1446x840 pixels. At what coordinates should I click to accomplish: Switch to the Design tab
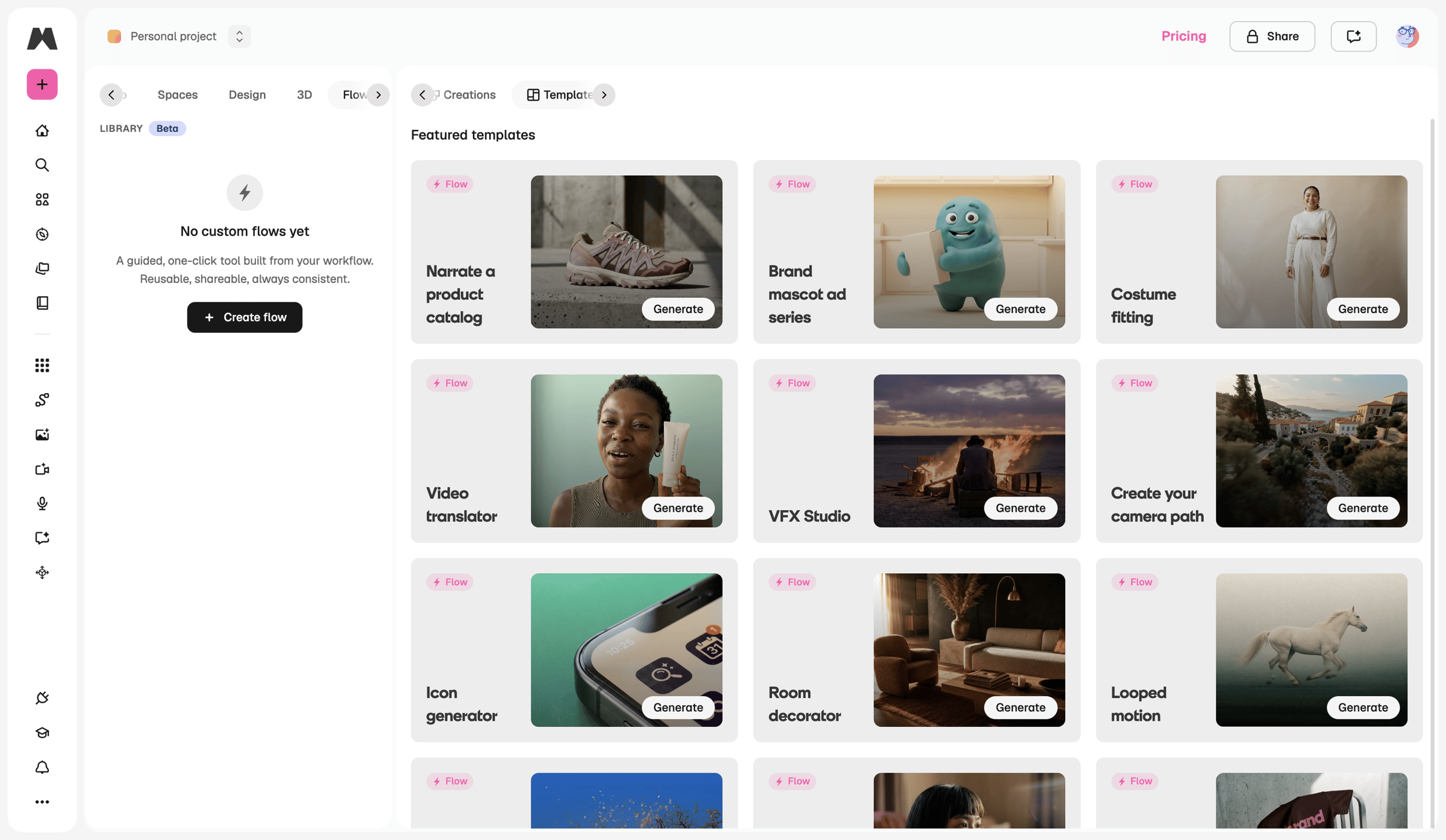point(247,95)
